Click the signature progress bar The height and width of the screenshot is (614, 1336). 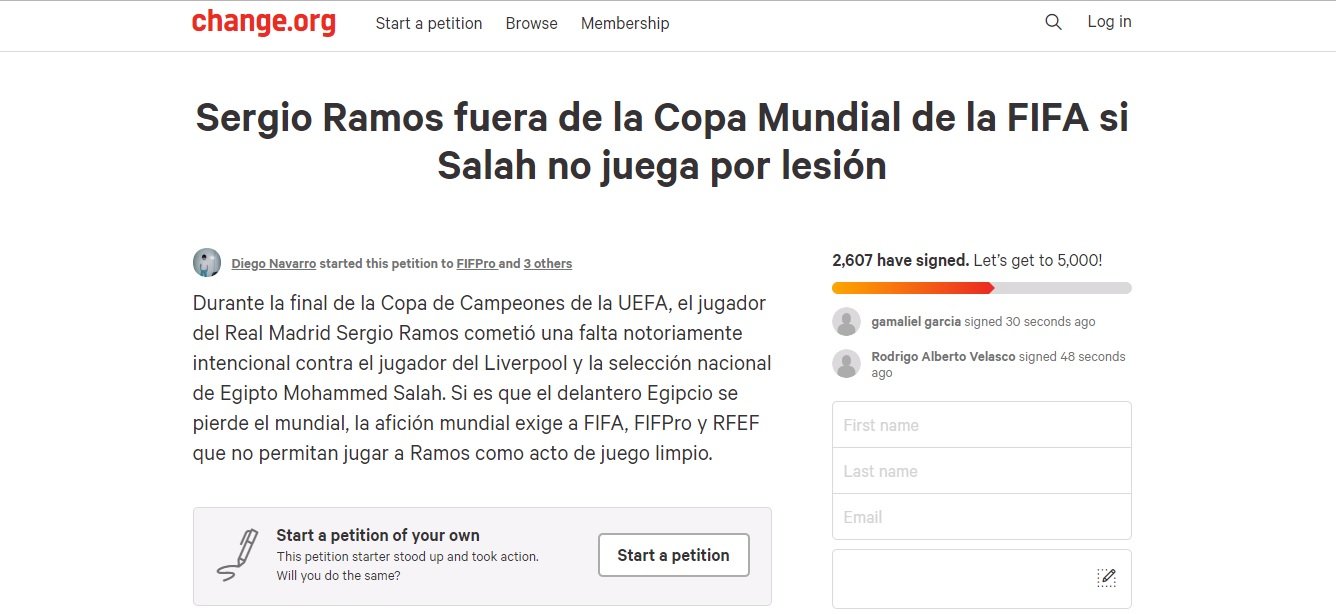point(981,288)
